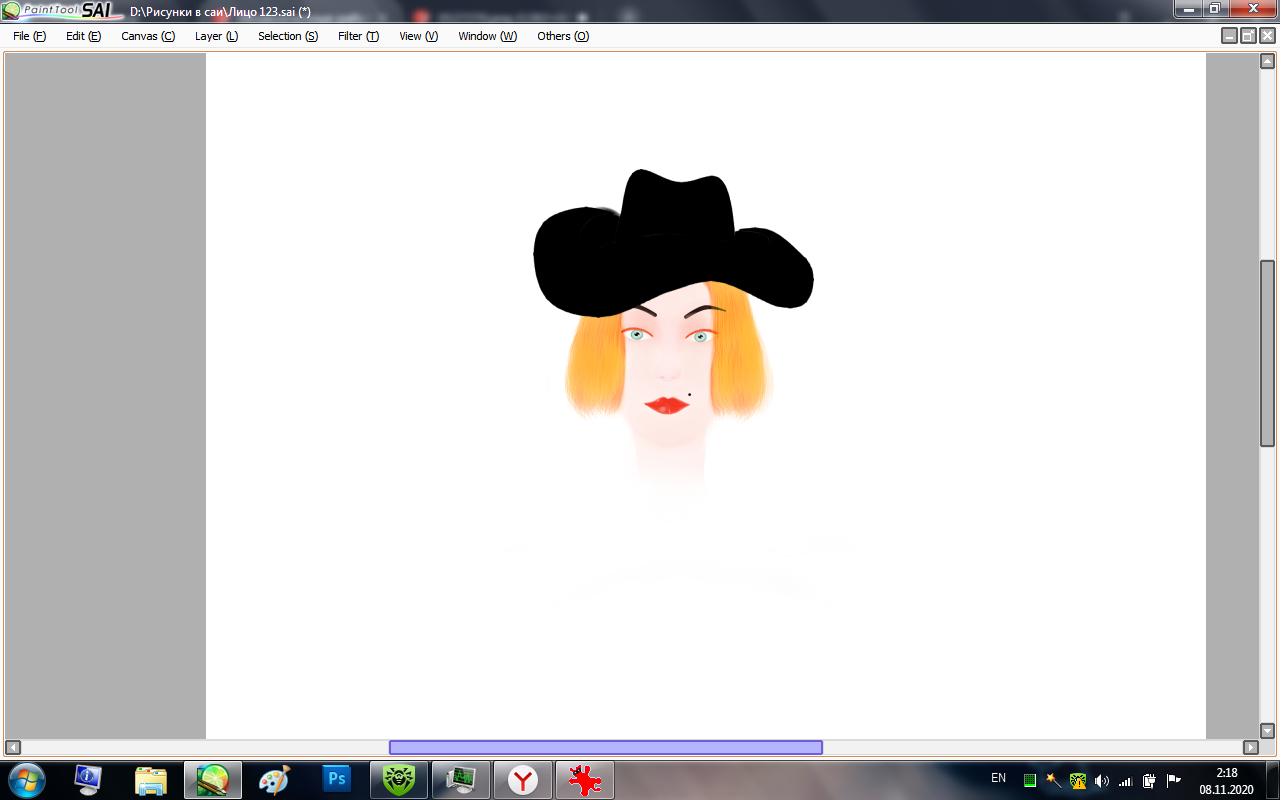1282x800 pixels.
Task: Click the Others menu
Action: coord(562,36)
